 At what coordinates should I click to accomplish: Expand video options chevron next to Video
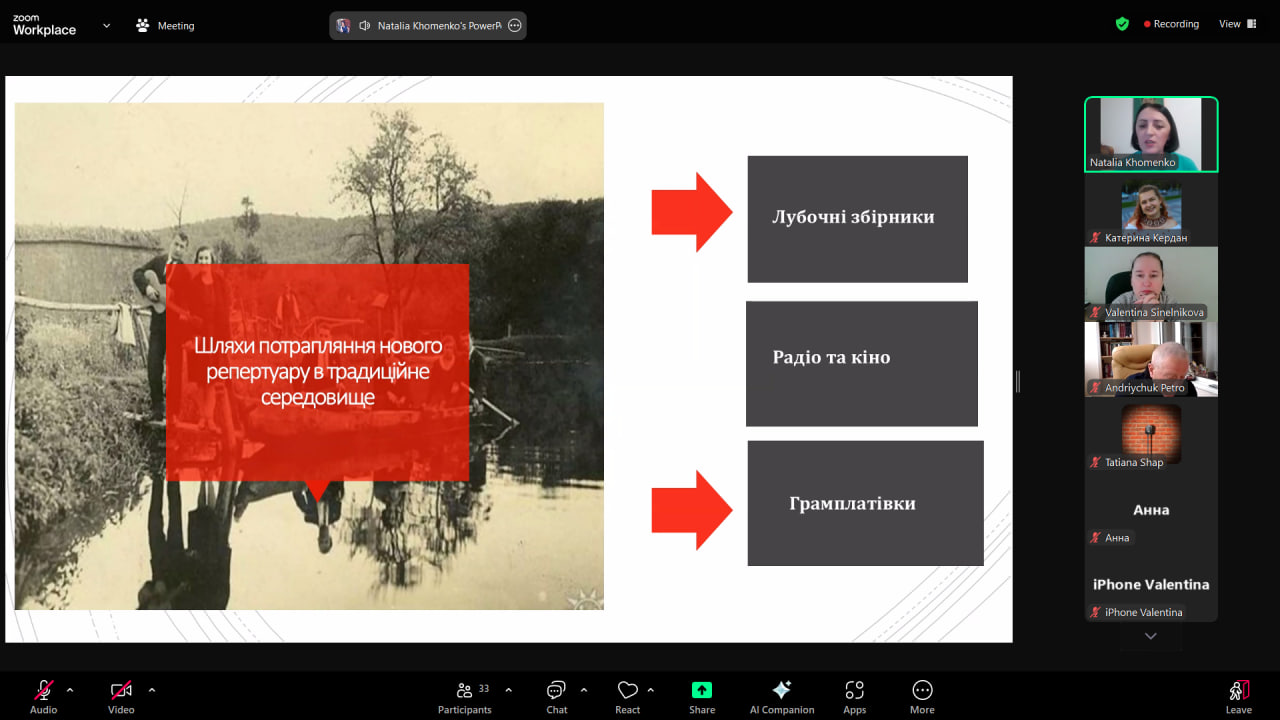tap(152, 690)
